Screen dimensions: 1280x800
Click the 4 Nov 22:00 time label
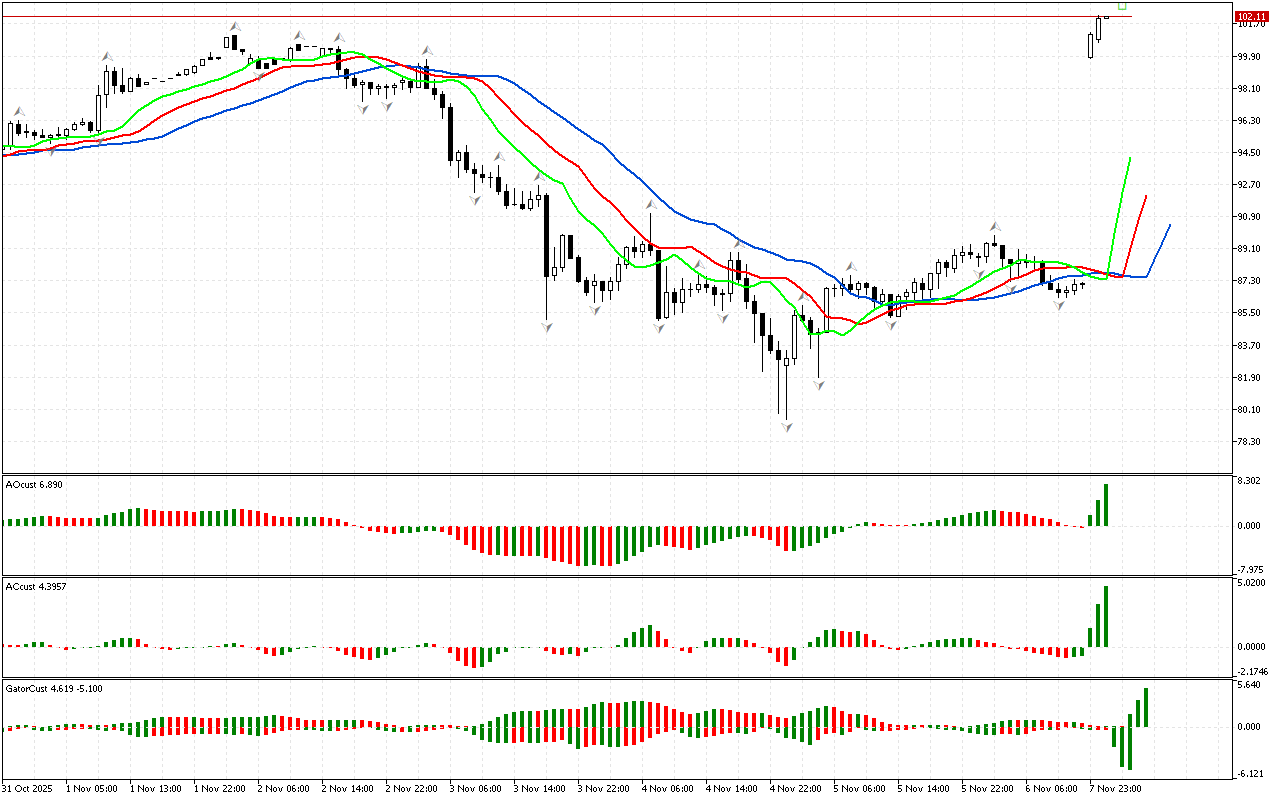pyautogui.click(x=794, y=789)
